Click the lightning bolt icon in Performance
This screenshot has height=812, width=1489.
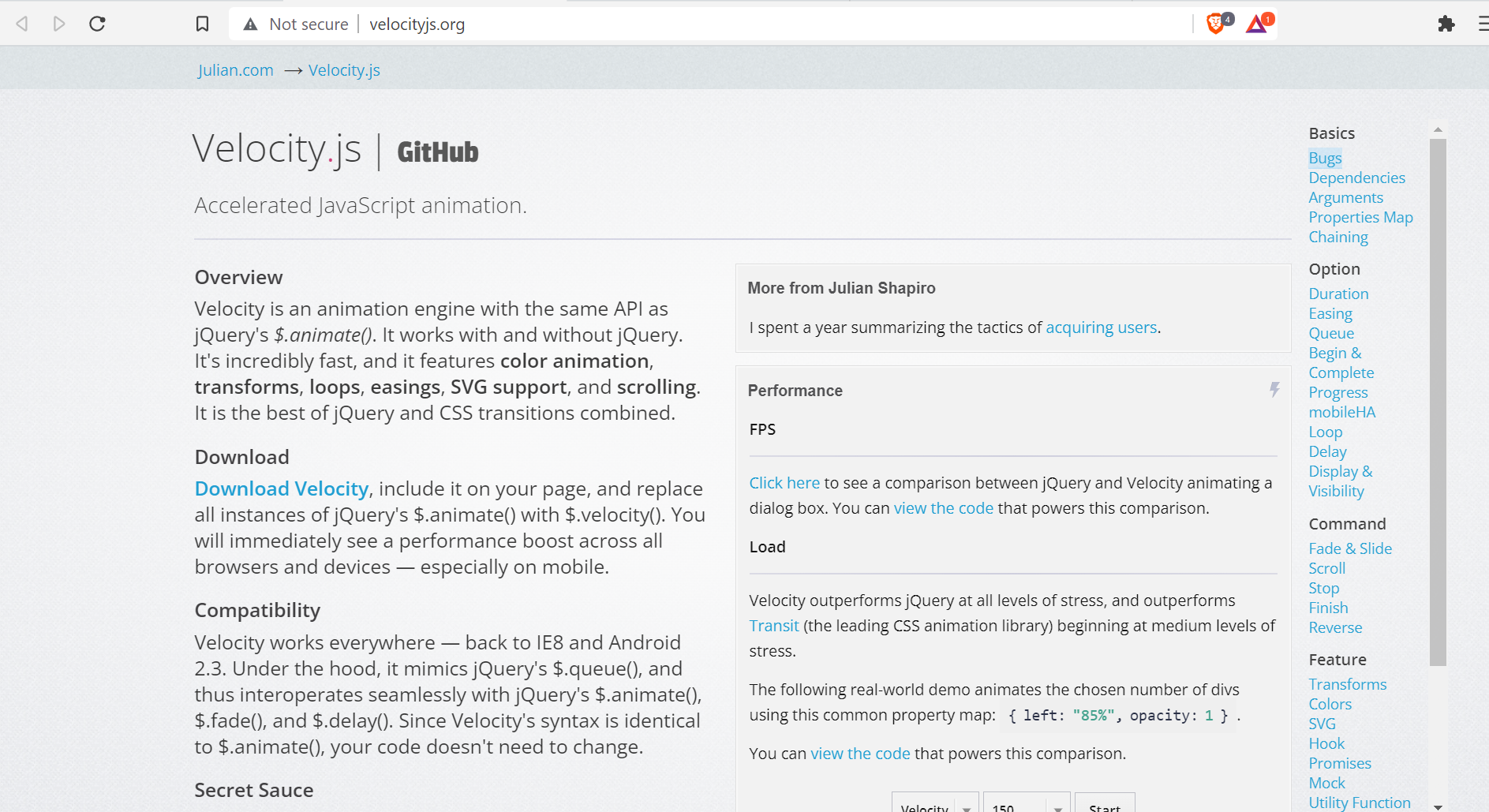point(1274,390)
